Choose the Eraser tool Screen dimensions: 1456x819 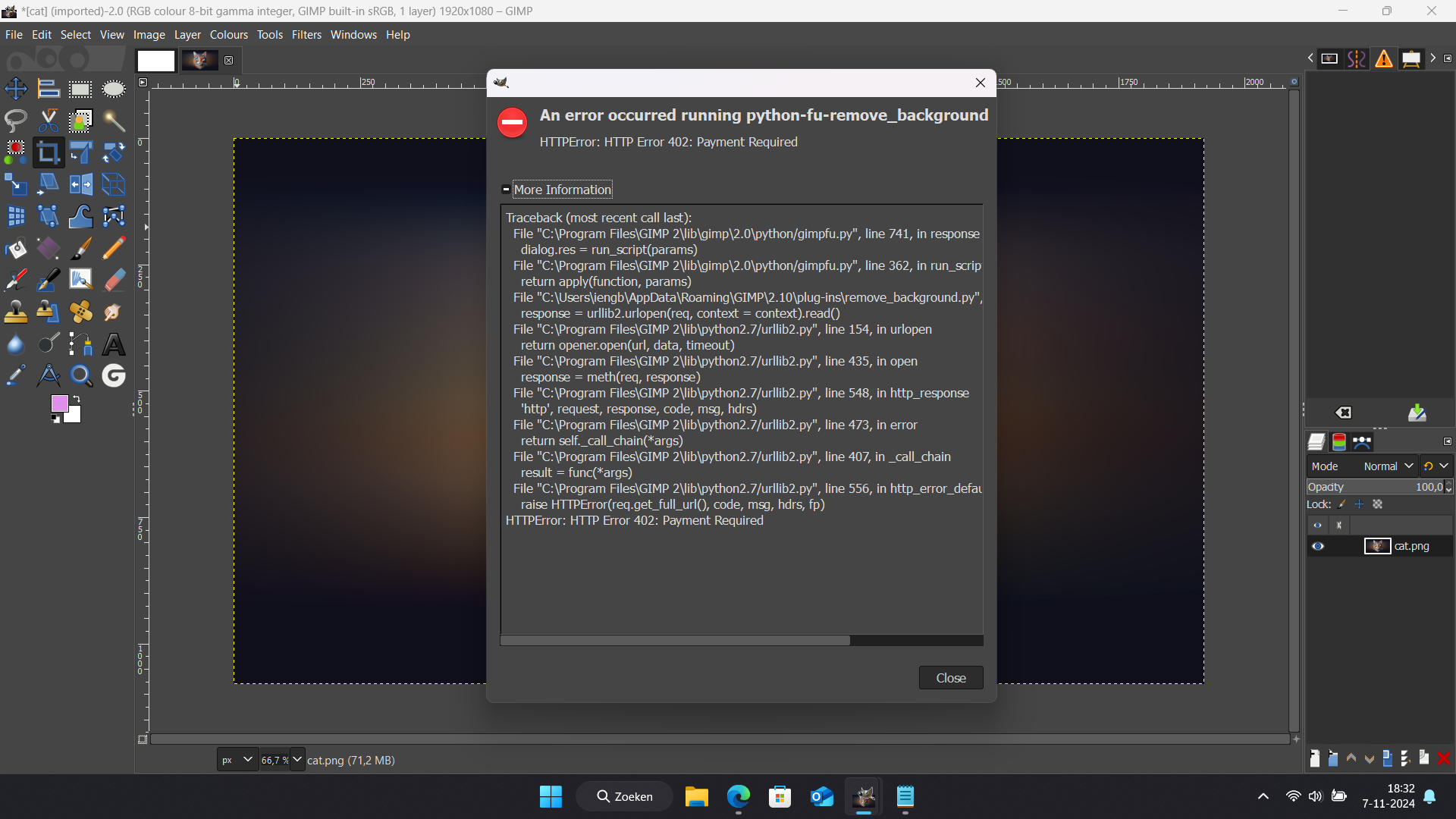[x=114, y=280]
